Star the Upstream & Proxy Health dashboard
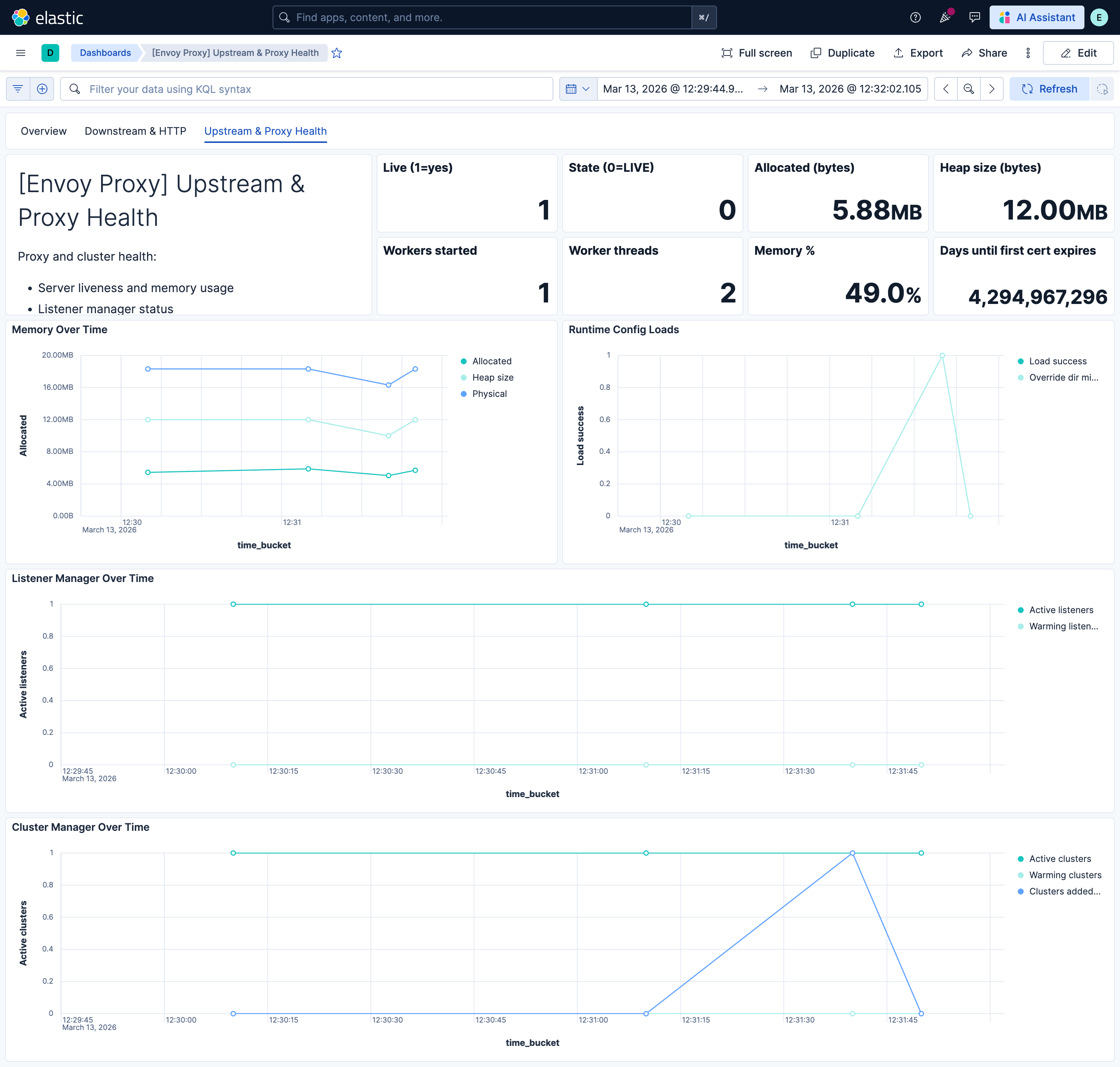This screenshot has width=1120, height=1067. click(337, 53)
